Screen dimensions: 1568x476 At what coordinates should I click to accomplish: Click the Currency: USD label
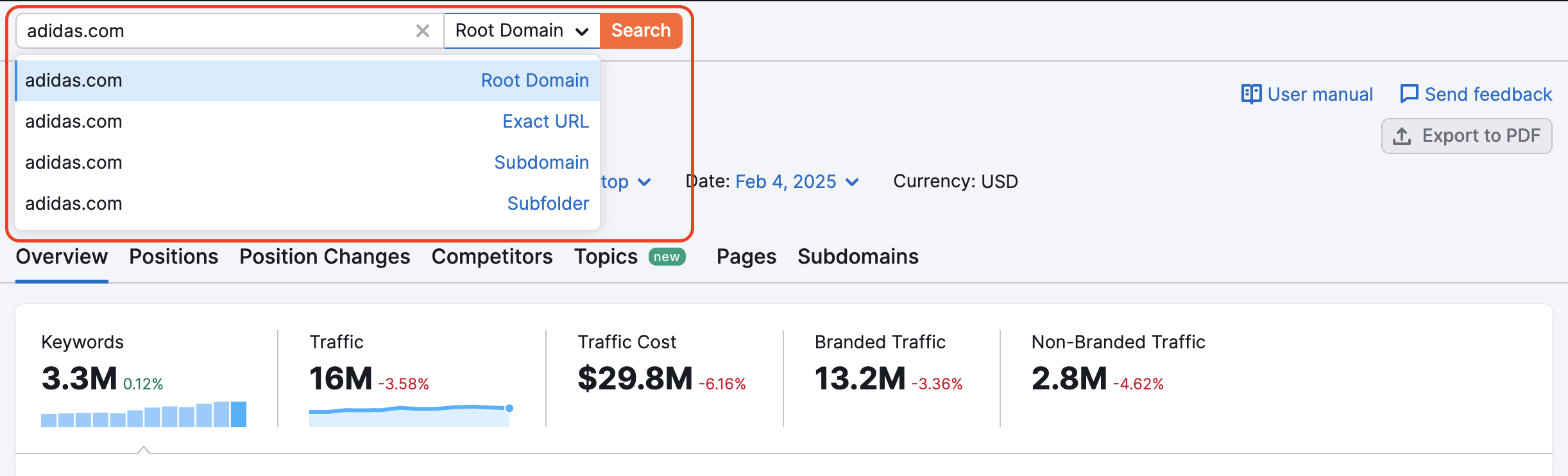coord(955,182)
